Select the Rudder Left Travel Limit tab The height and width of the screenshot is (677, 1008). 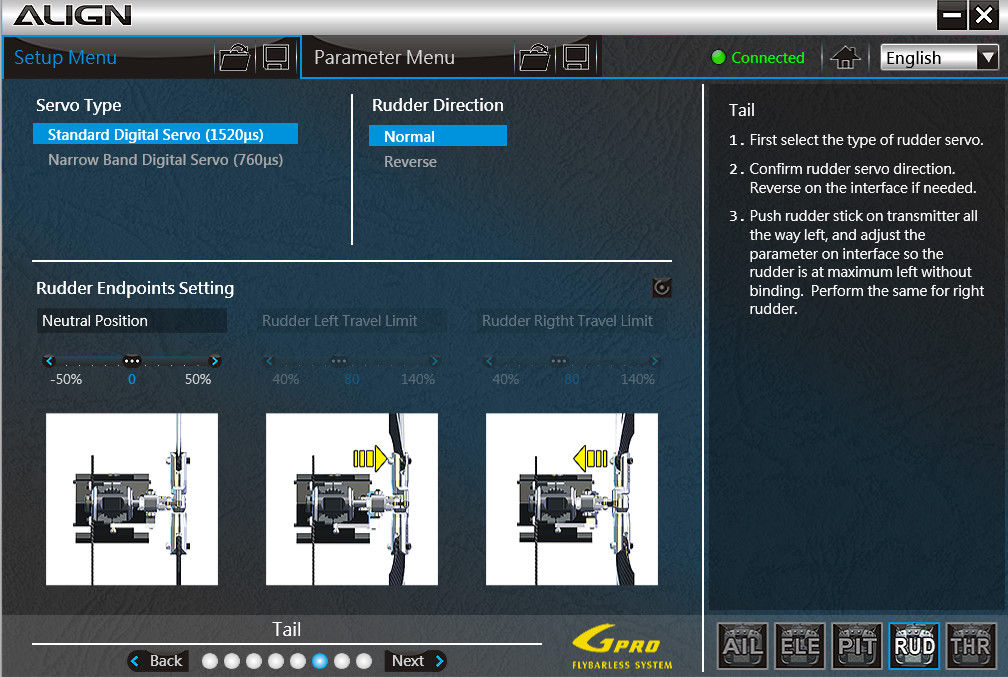351,321
